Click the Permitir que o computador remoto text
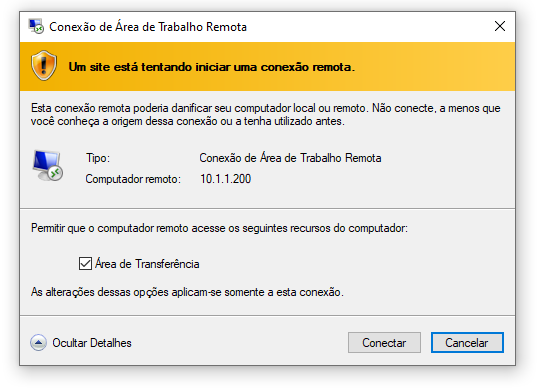This screenshot has width=547, height=390. (x=219, y=228)
